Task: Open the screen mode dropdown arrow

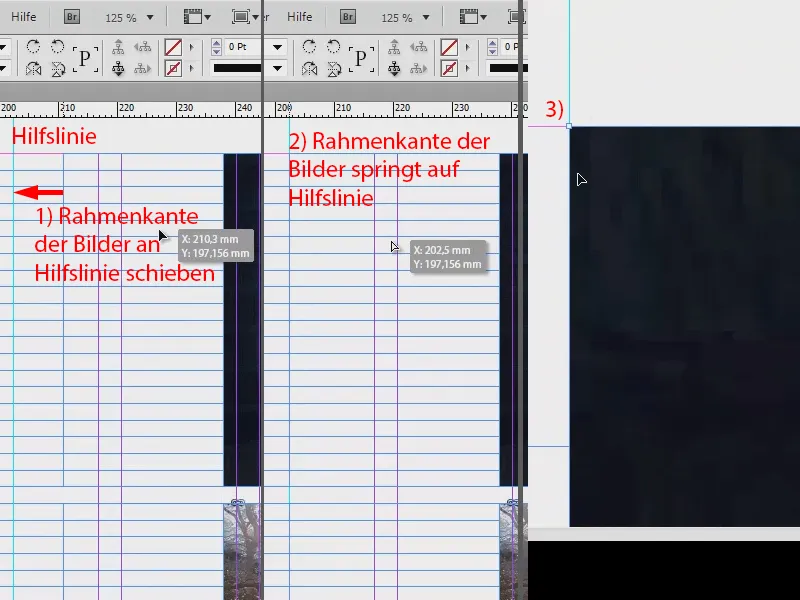Action: point(253,15)
